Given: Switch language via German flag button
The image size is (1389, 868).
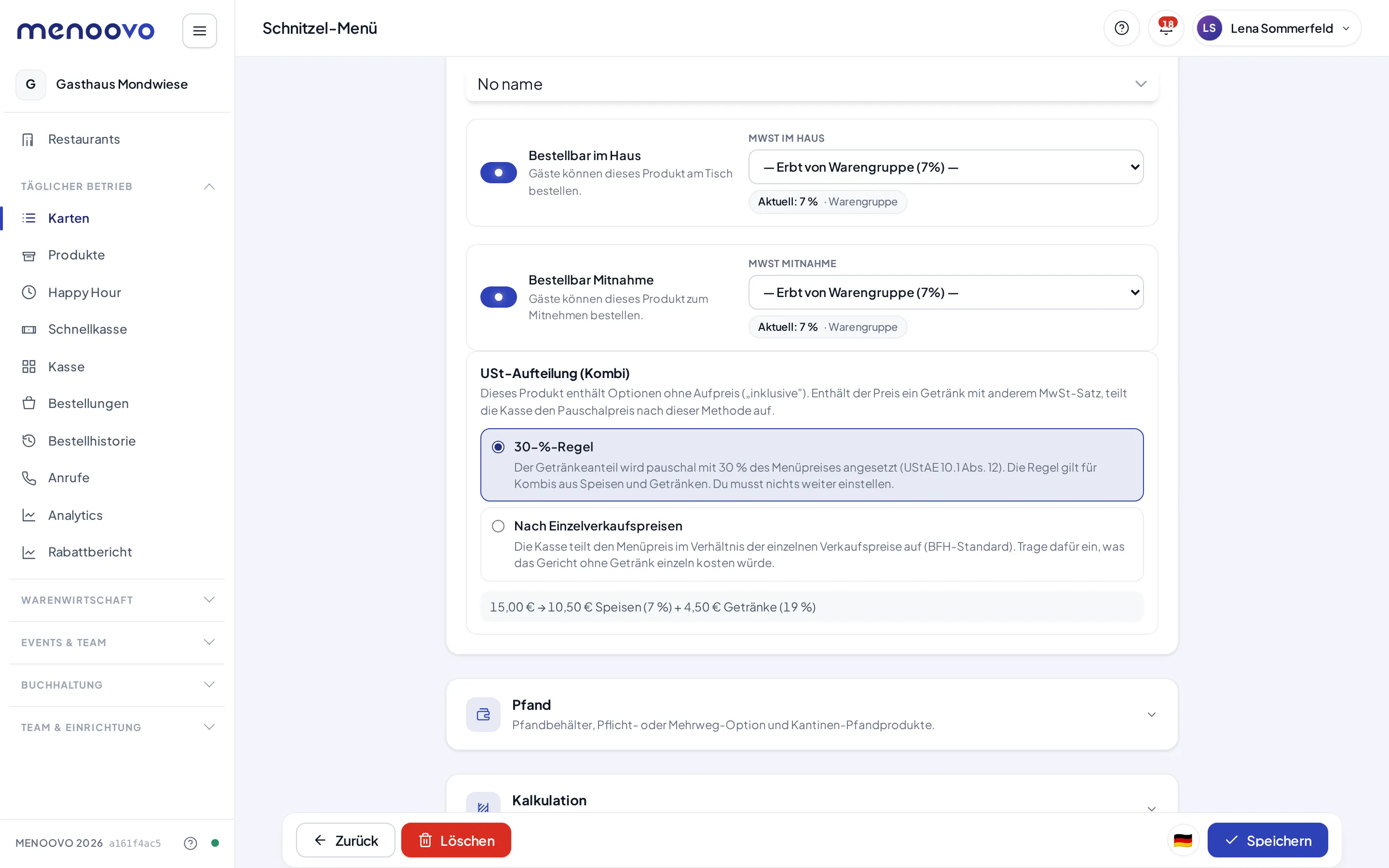Looking at the screenshot, I should pos(1183,841).
